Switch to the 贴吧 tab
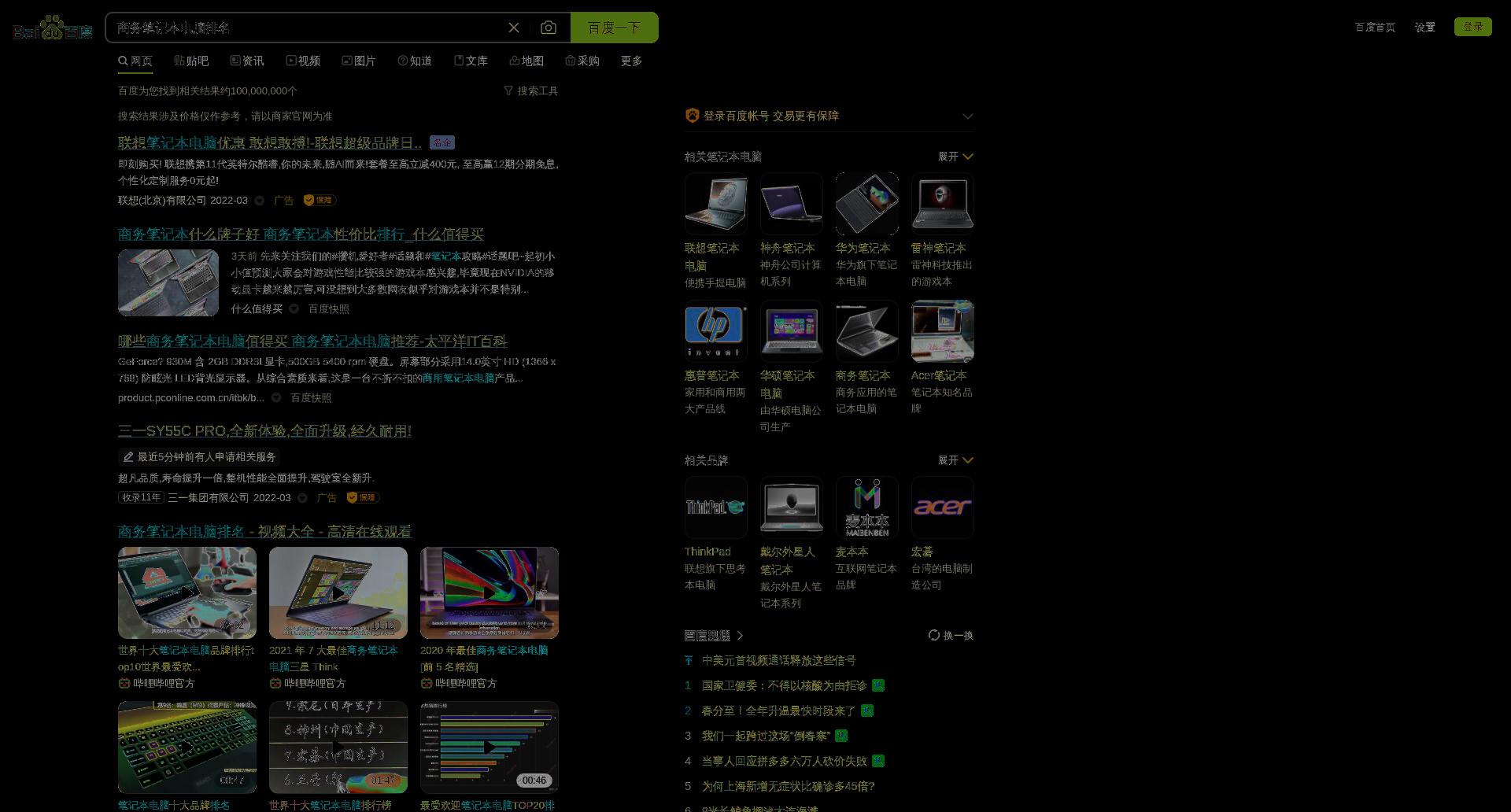This screenshot has height=812, width=1511. [x=191, y=61]
